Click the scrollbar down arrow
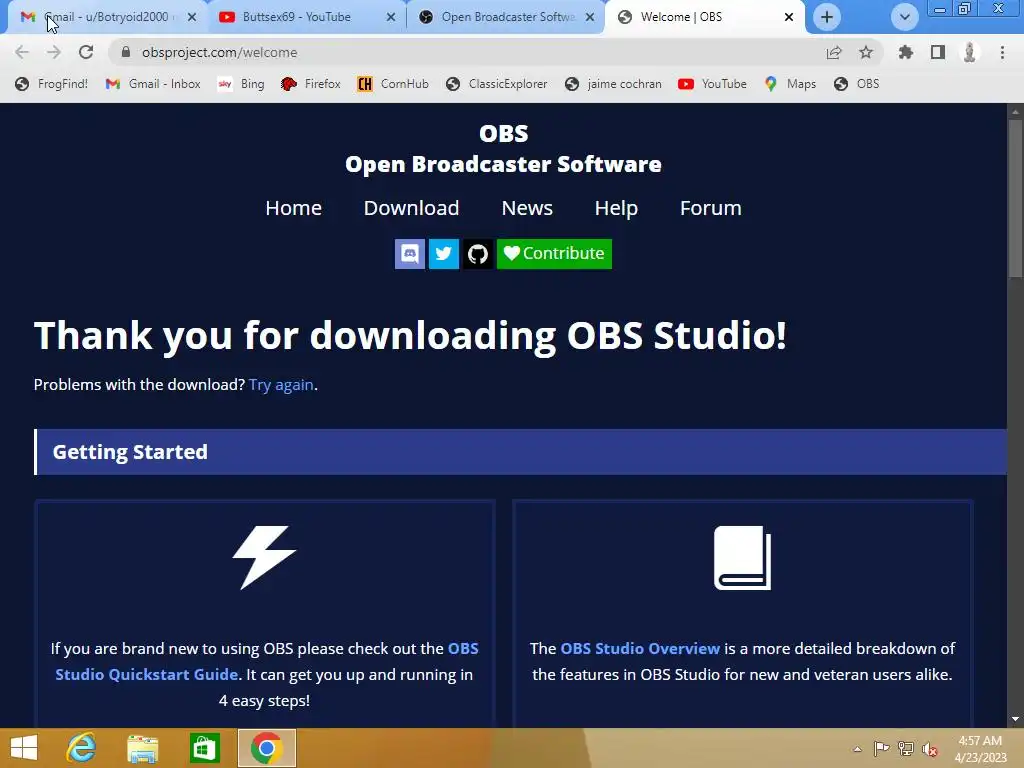1024x768 pixels. point(1015,719)
